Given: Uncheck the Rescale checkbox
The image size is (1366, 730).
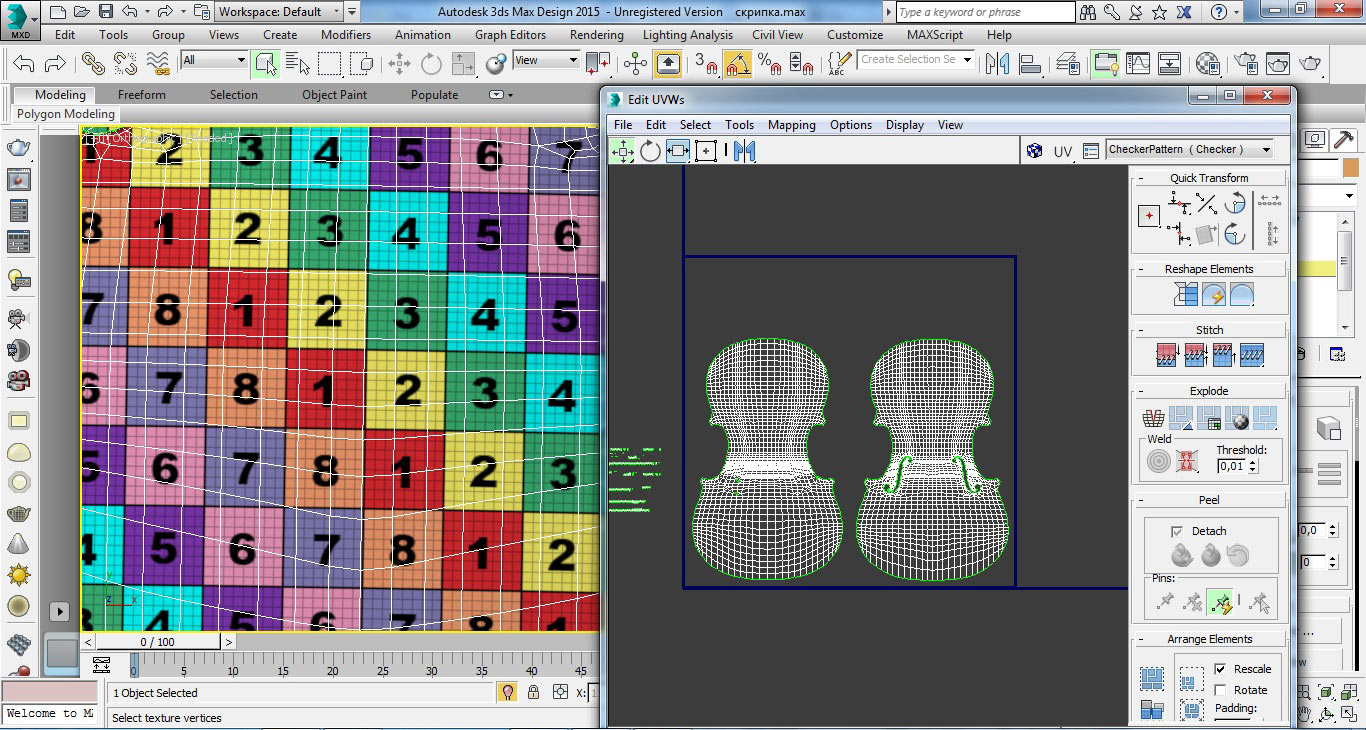Looking at the screenshot, I should pos(1220,669).
